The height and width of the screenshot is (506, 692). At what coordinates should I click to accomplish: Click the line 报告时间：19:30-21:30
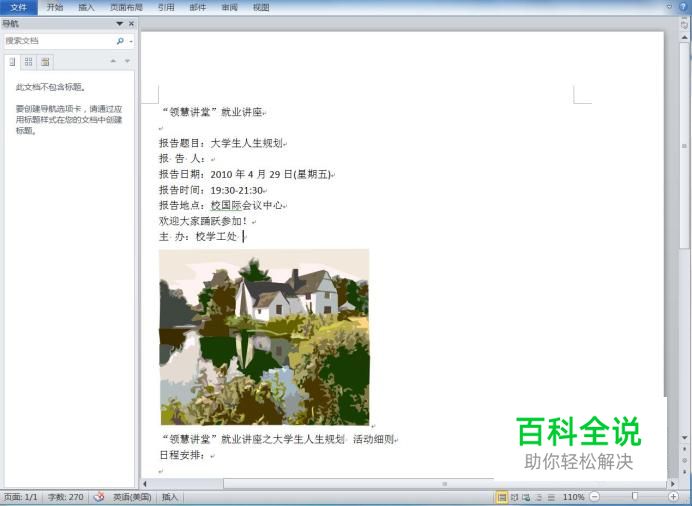(213, 190)
